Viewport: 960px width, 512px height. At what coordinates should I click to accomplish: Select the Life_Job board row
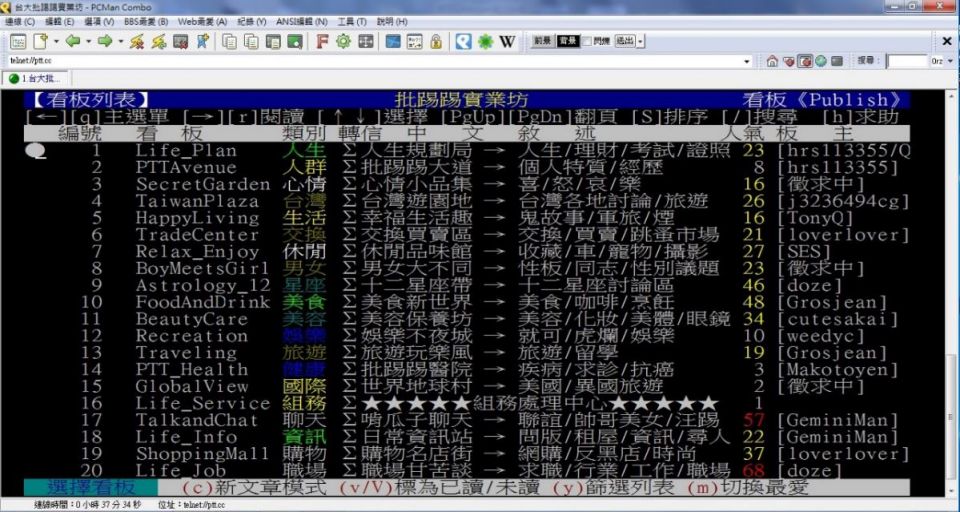click(x=467, y=471)
